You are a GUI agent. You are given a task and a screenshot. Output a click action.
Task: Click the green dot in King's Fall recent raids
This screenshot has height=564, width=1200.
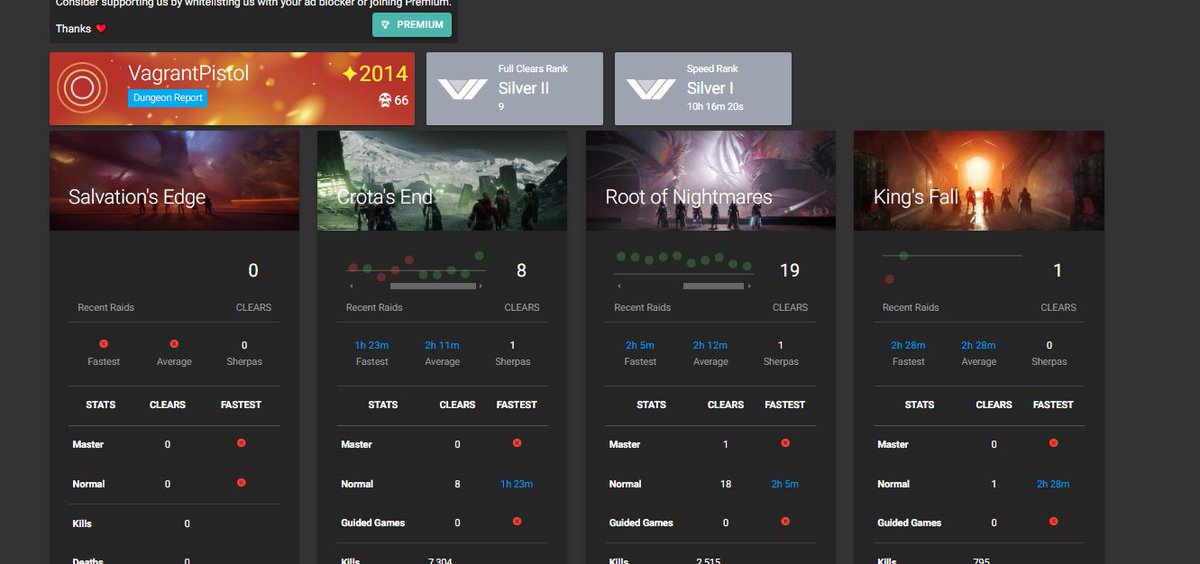(903, 256)
